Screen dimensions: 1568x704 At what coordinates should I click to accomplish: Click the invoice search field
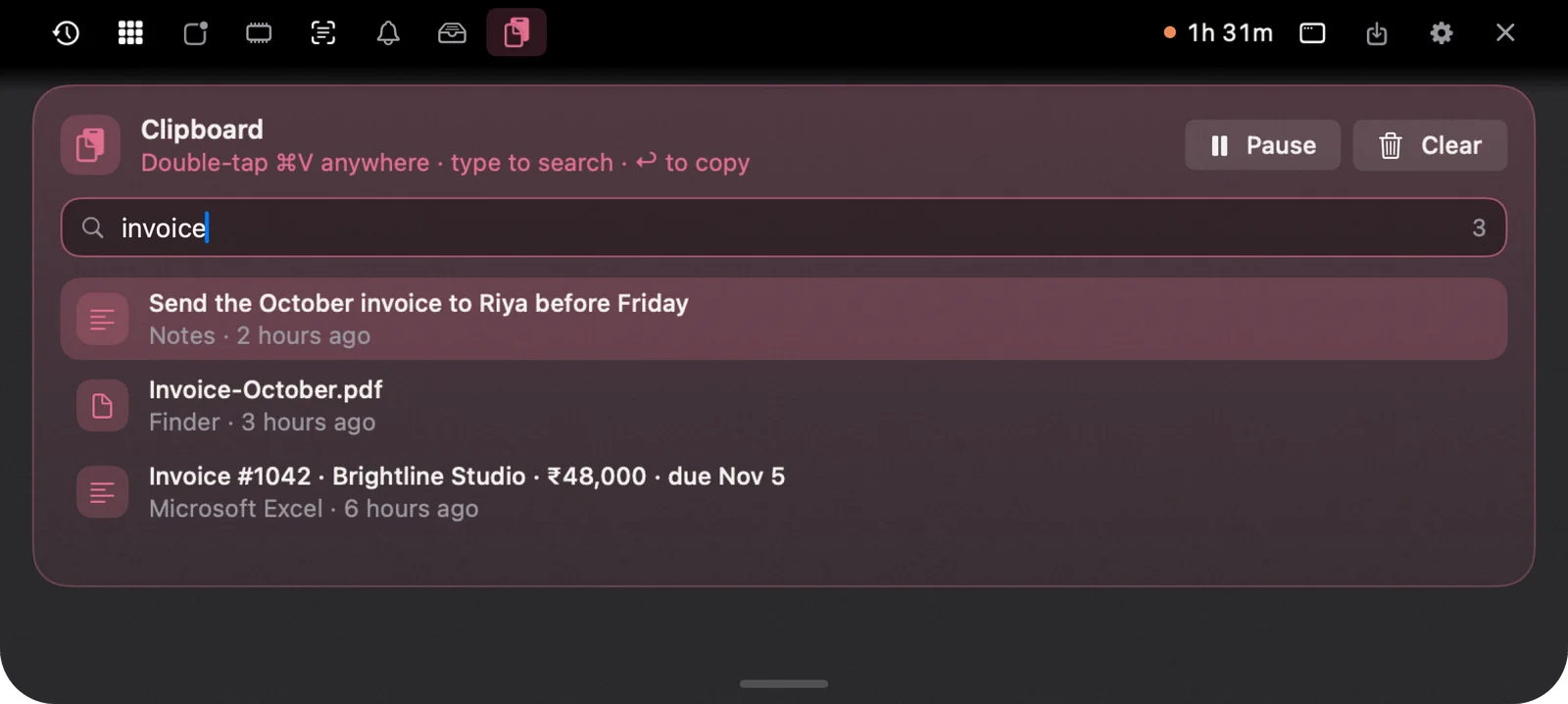point(783,227)
